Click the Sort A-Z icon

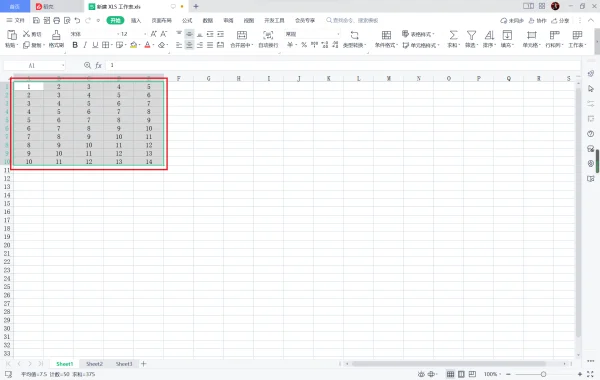click(x=489, y=35)
